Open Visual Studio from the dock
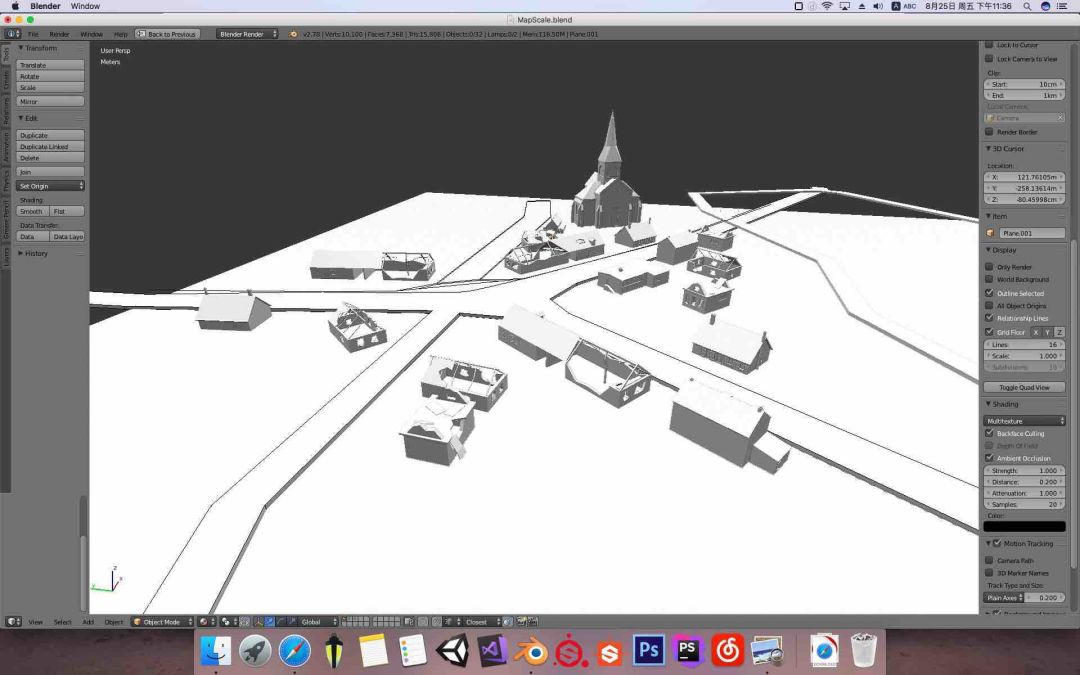Image resolution: width=1080 pixels, height=675 pixels. click(491, 651)
